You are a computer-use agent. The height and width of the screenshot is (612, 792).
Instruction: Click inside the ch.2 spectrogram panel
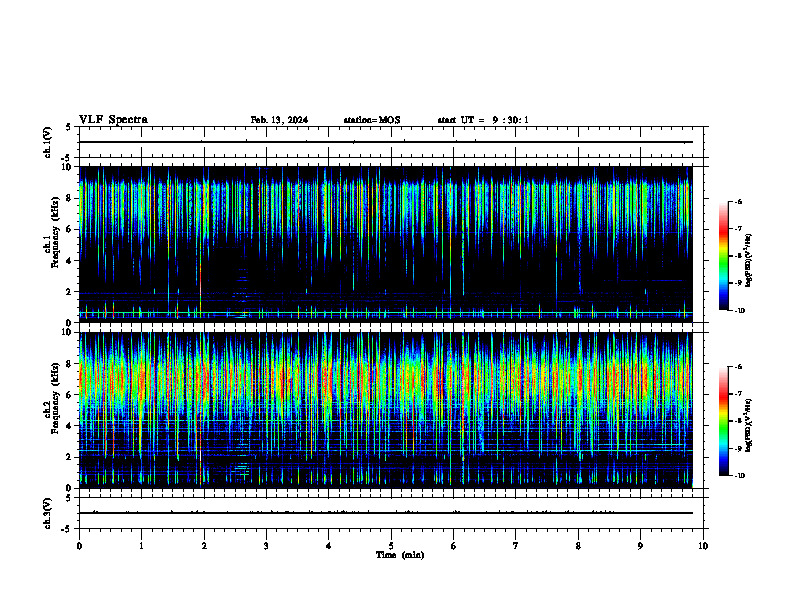pos(386,410)
